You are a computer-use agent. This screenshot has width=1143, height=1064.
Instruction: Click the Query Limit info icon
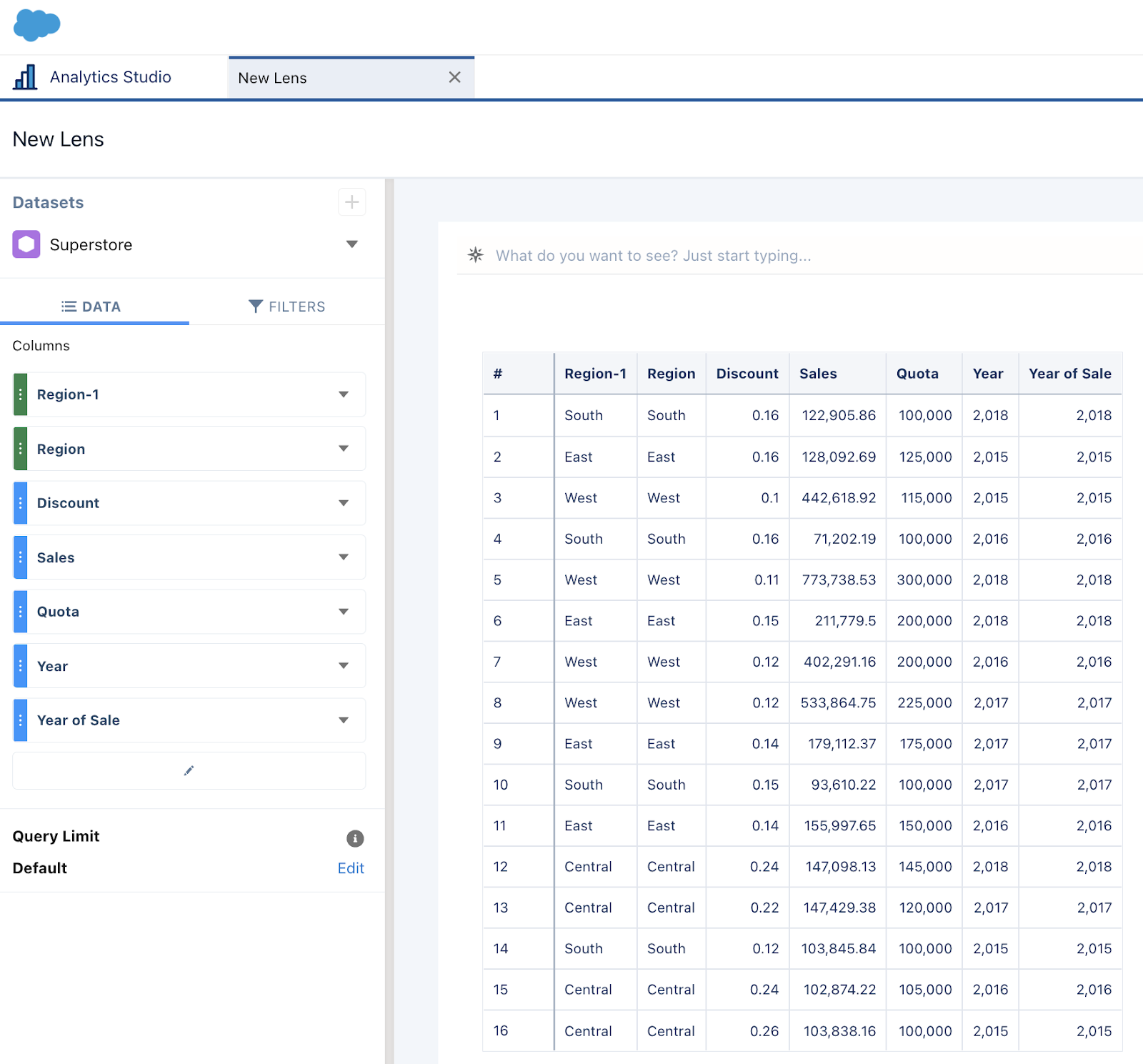(x=355, y=838)
